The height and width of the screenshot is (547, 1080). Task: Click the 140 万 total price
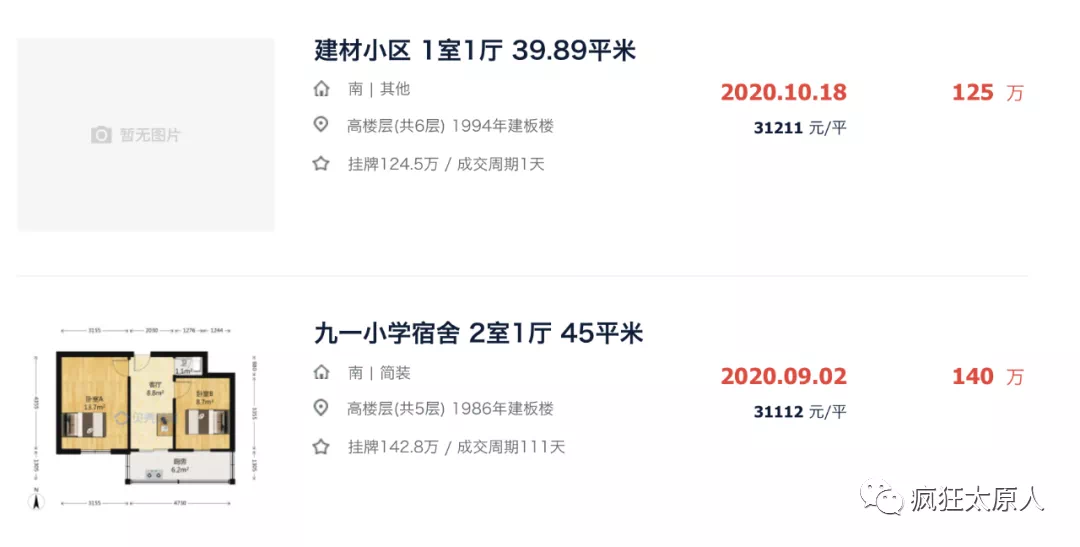(988, 376)
